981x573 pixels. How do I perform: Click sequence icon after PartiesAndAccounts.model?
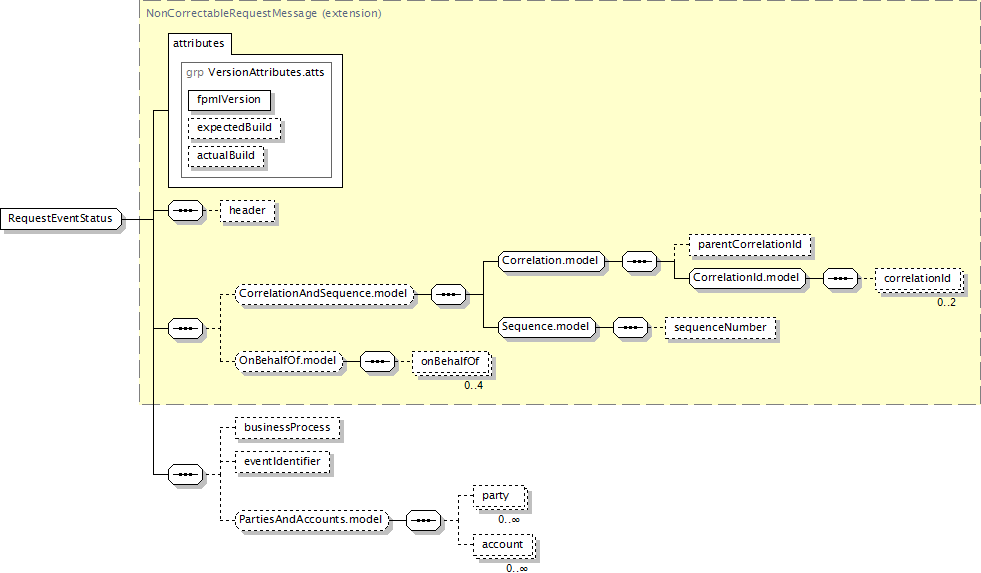tap(423, 520)
